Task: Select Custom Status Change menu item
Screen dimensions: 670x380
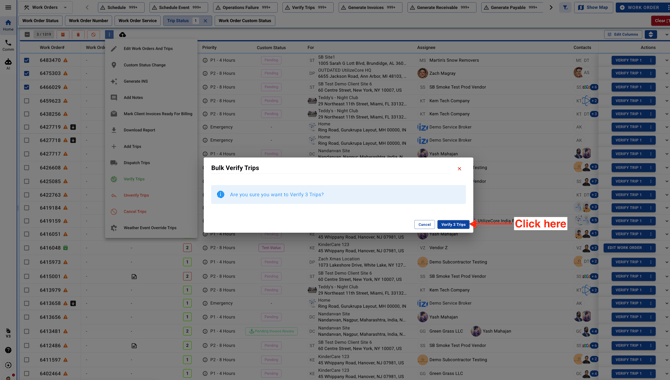Action: [x=144, y=65]
